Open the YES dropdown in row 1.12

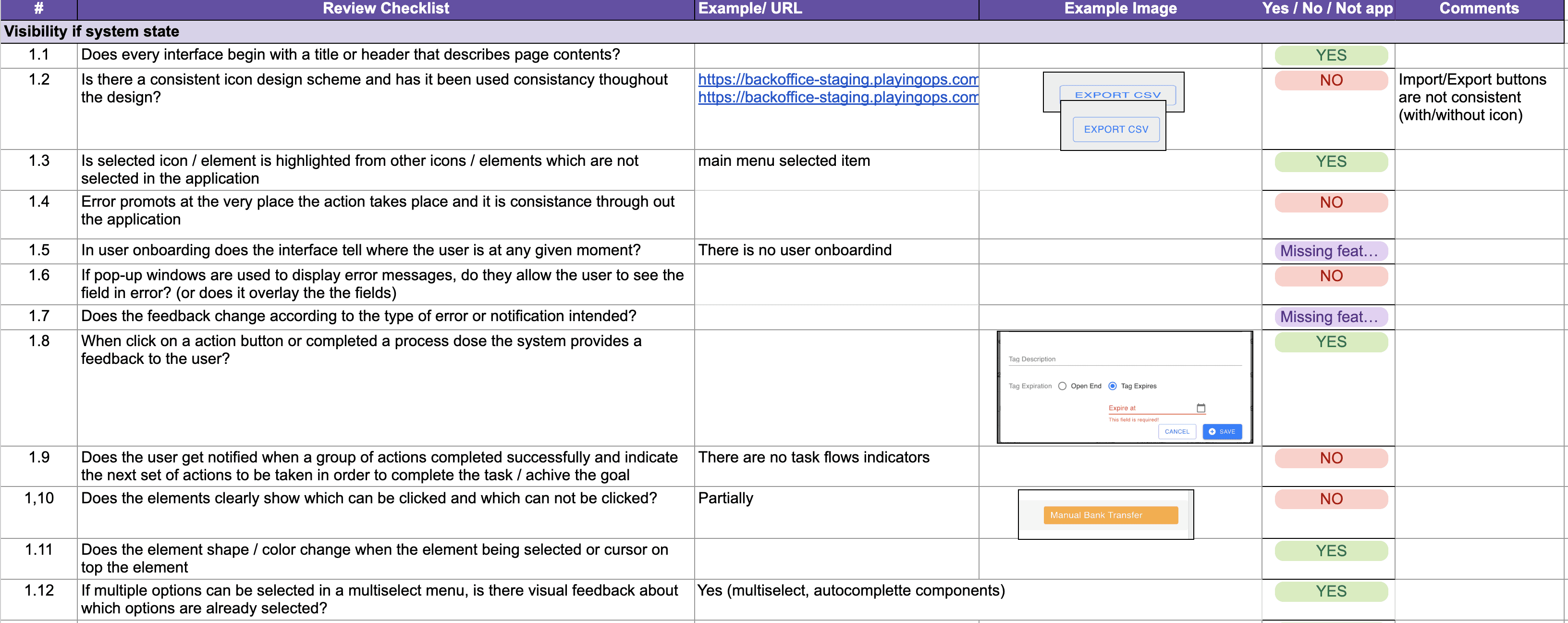[1331, 591]
